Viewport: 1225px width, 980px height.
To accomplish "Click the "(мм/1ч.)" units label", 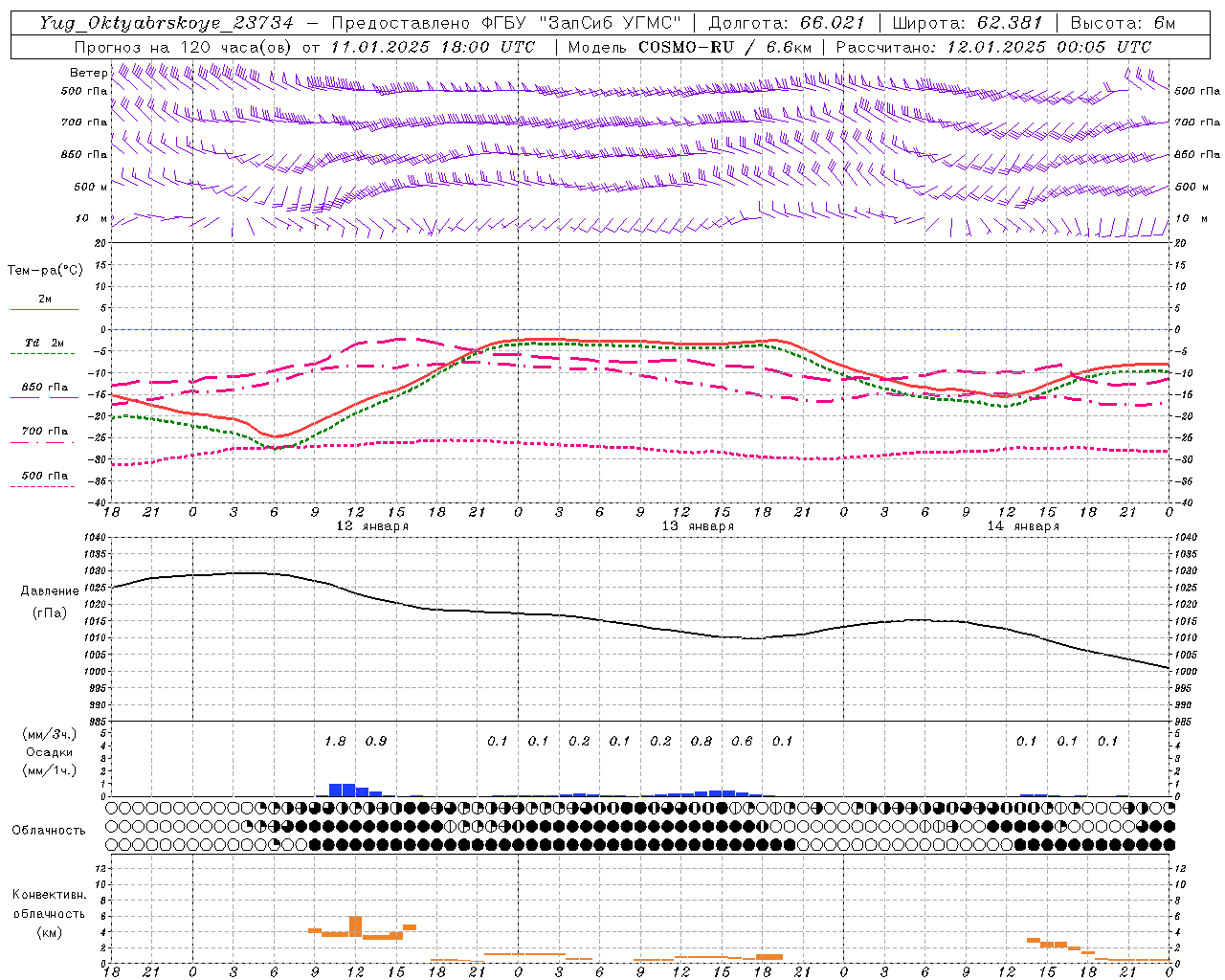I will pyautogui.click(x=50, y=770).
